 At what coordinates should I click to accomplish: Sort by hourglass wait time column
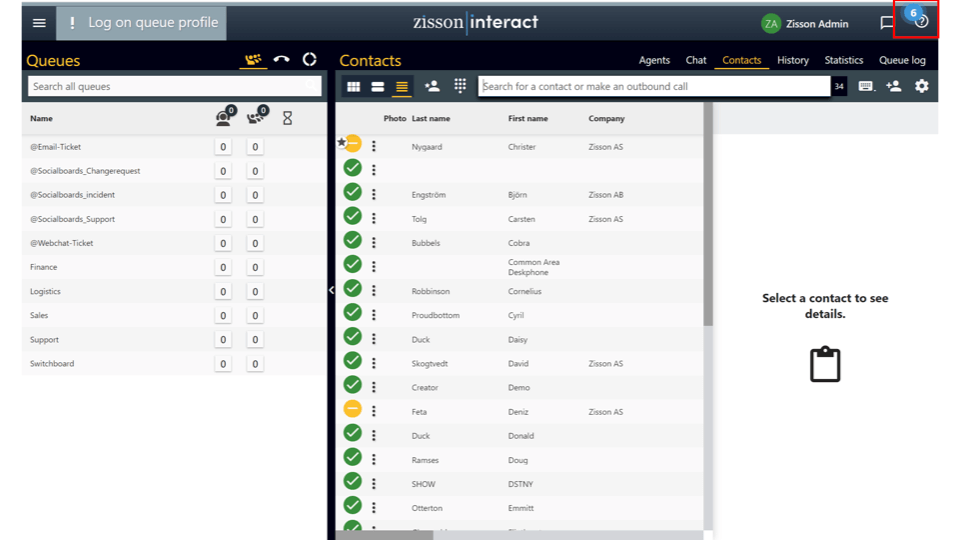coord(287,118)
